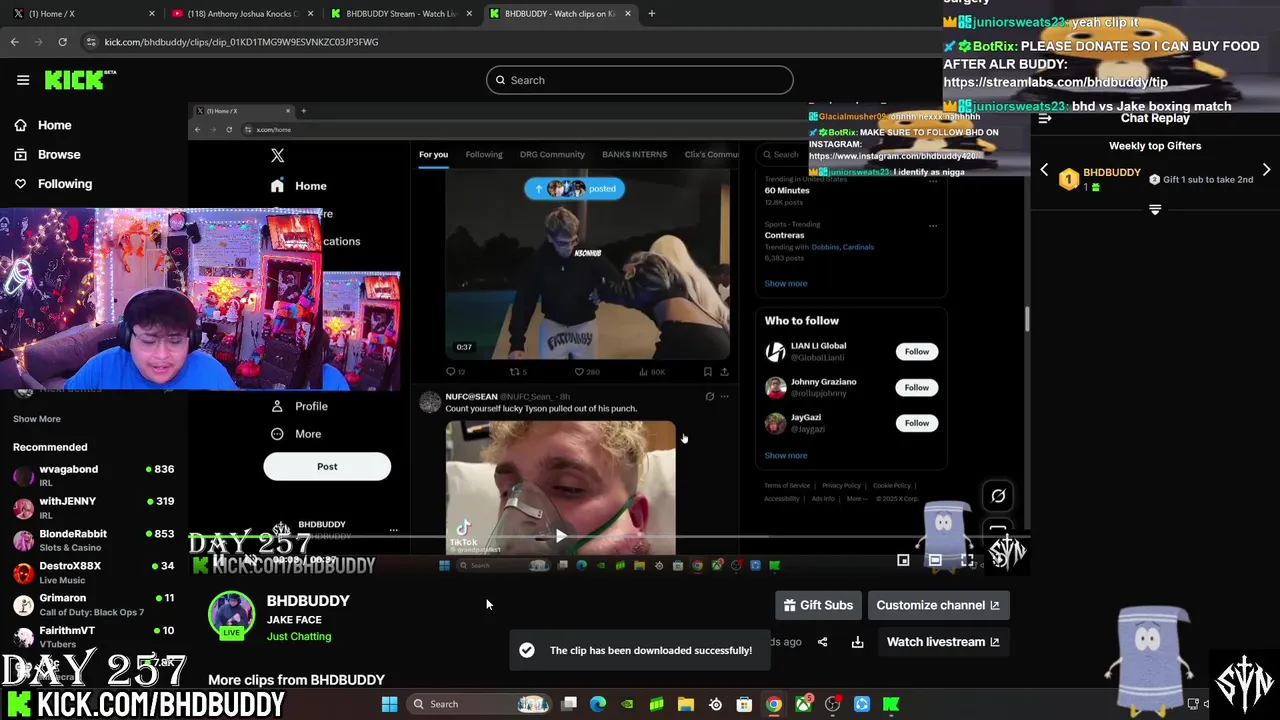Expand Show More in sidebar
The image size is (1280, 720).
pos(37,419)
